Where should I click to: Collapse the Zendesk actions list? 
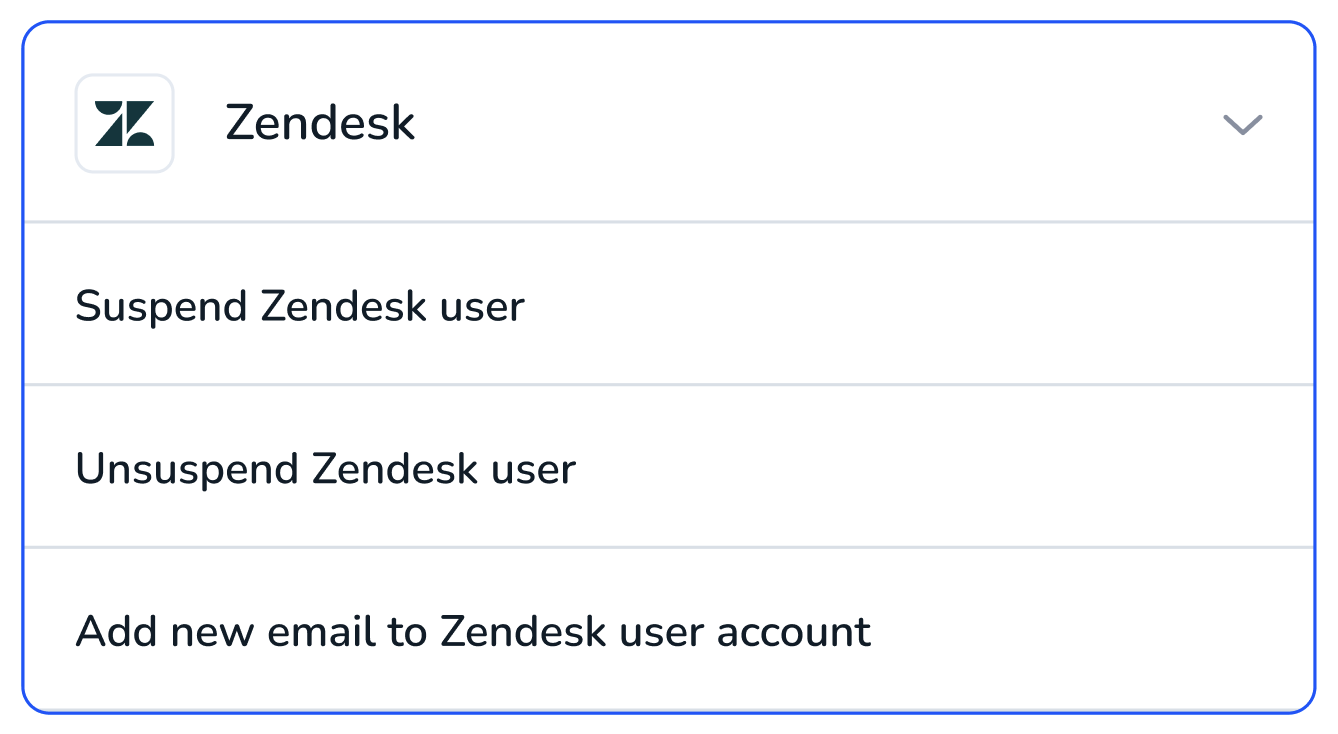(1242, 124)
